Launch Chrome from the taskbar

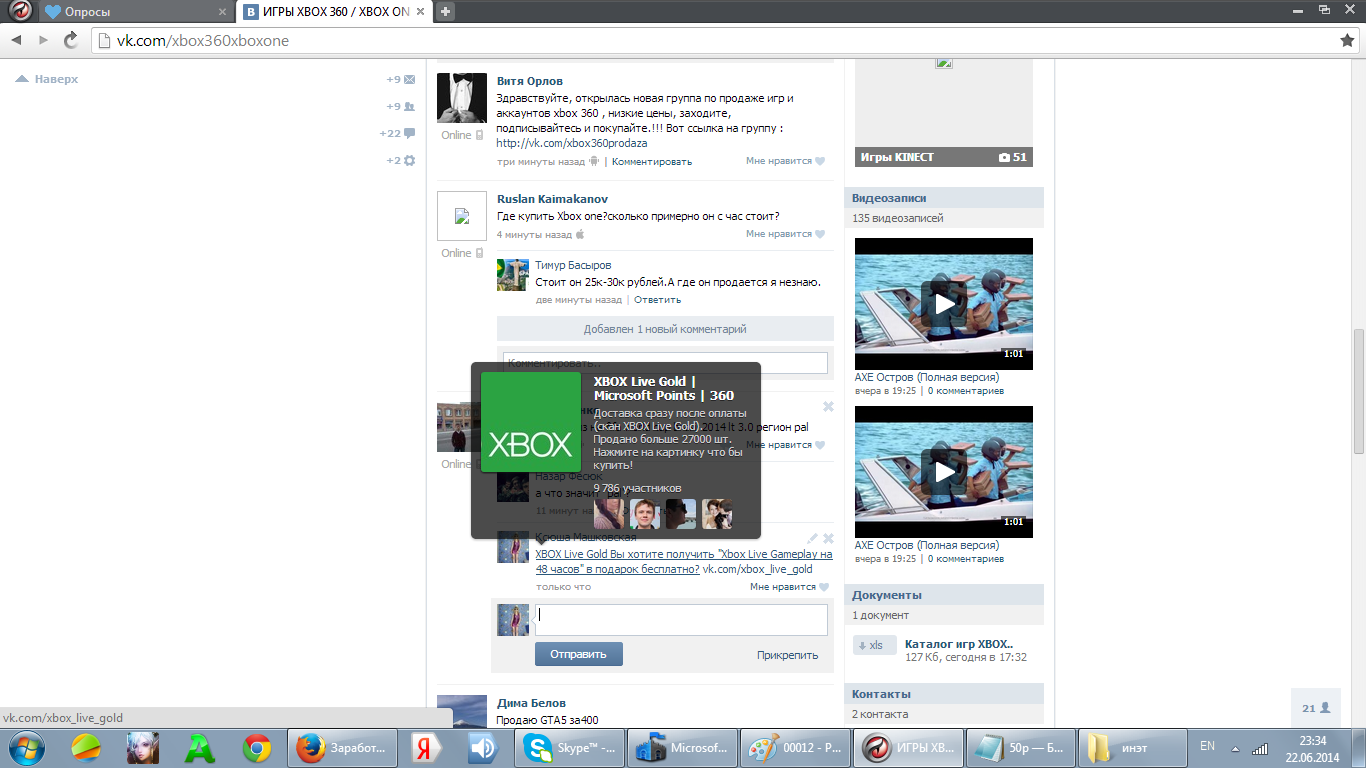pyautogui.click(x=257, y=748)
